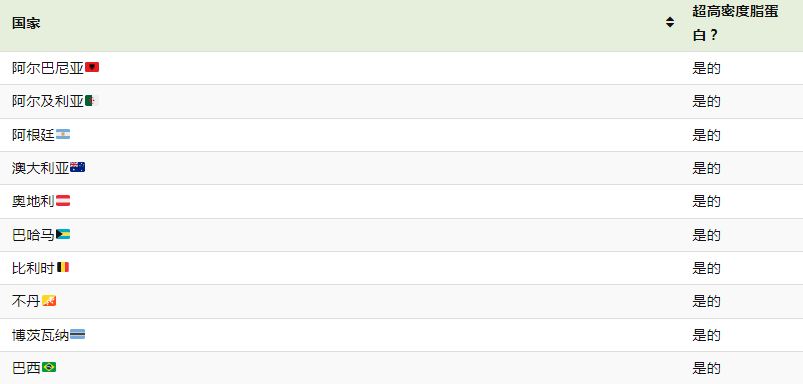The image size is (803, 384).
Task: Click the Belgium flag icon
Action: click(63, 267)
